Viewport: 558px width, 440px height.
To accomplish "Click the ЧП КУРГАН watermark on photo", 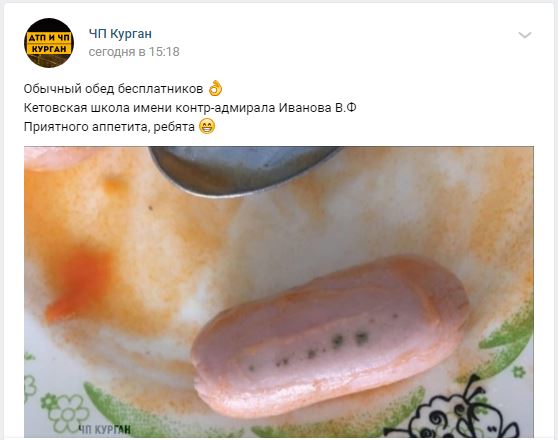I will coord(104,430).
